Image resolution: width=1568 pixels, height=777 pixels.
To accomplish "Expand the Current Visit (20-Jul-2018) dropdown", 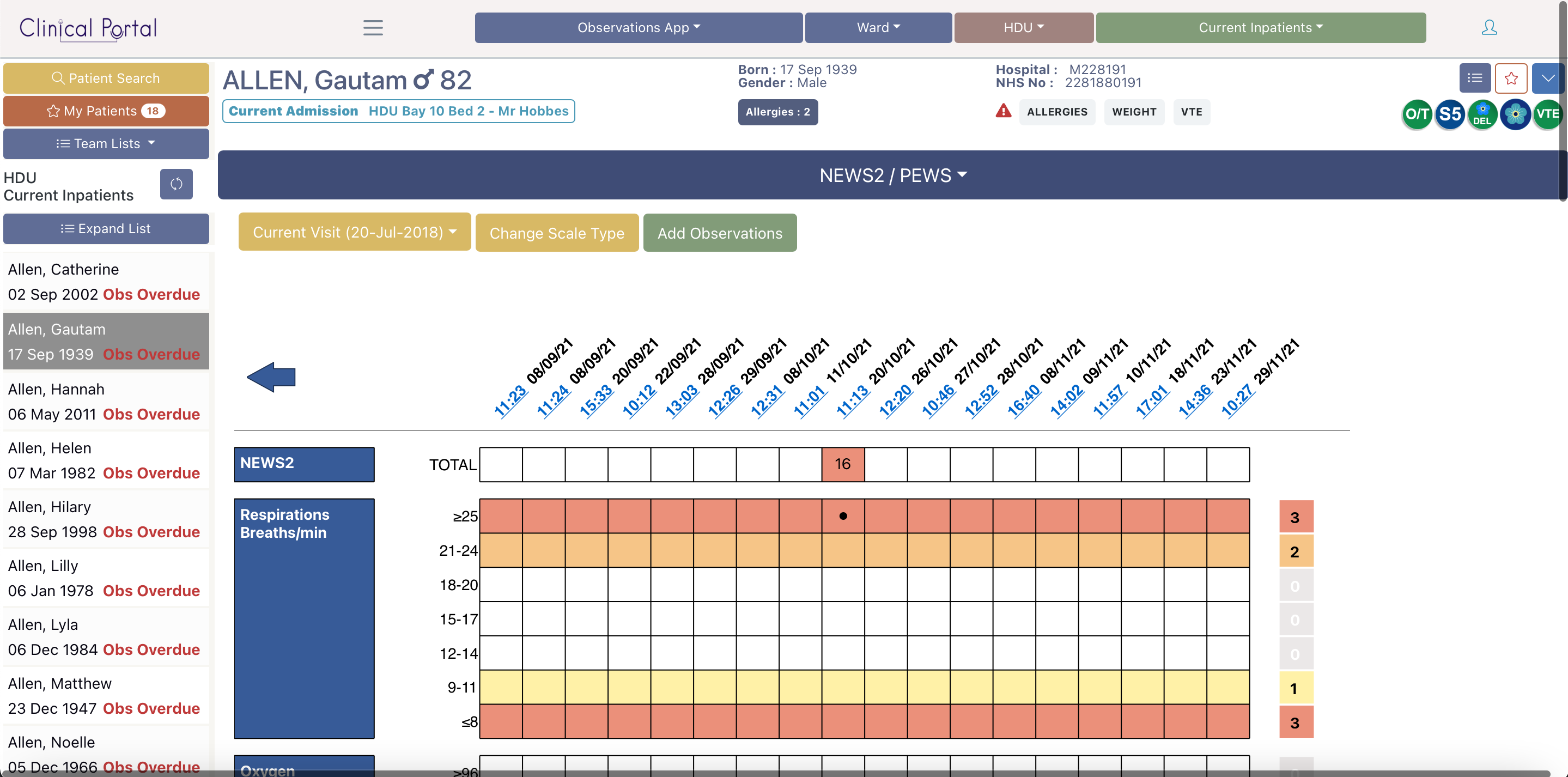I will [354, 232].
